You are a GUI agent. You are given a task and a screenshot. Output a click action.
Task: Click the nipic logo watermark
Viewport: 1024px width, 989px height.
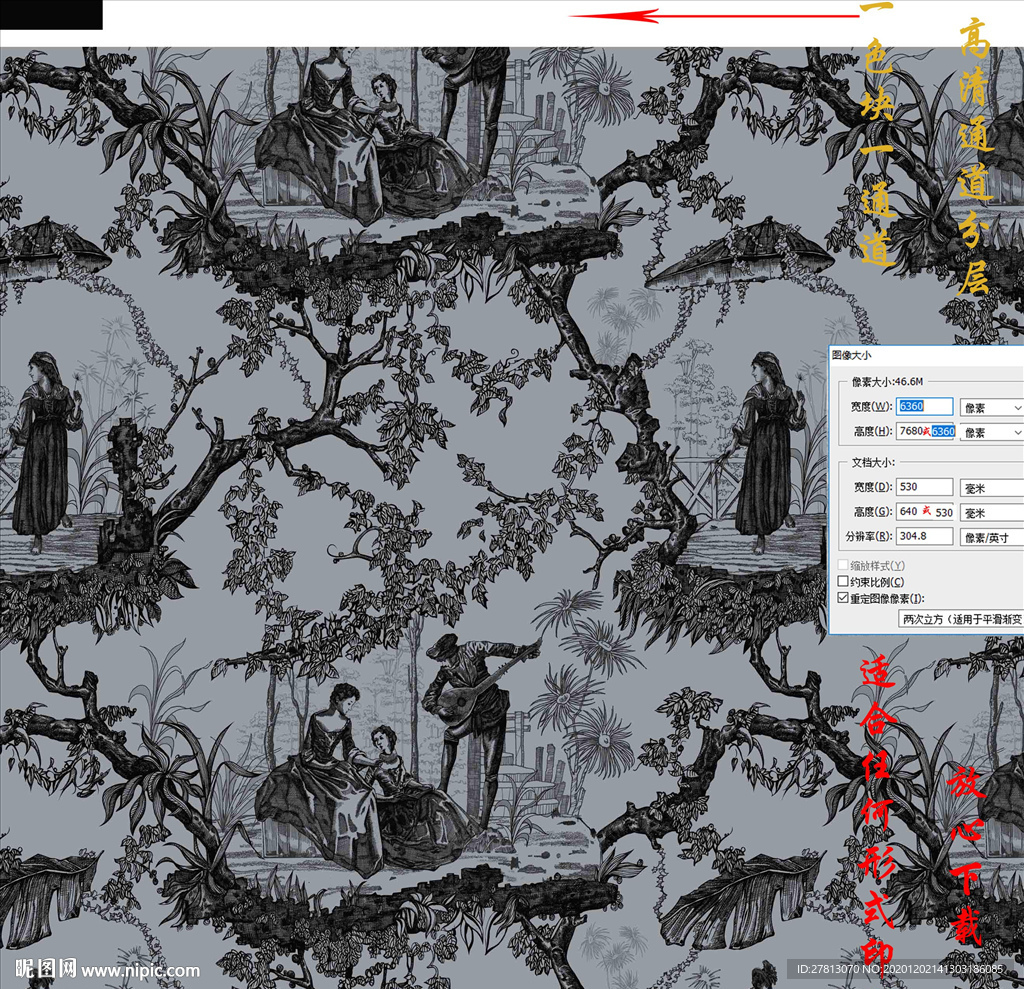pos(46,969)
